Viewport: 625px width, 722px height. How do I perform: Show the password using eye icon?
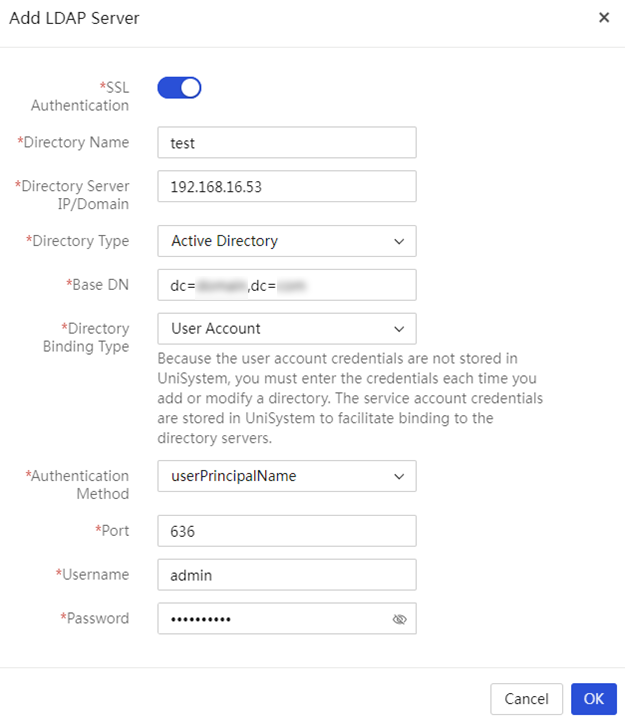(399, 619)
